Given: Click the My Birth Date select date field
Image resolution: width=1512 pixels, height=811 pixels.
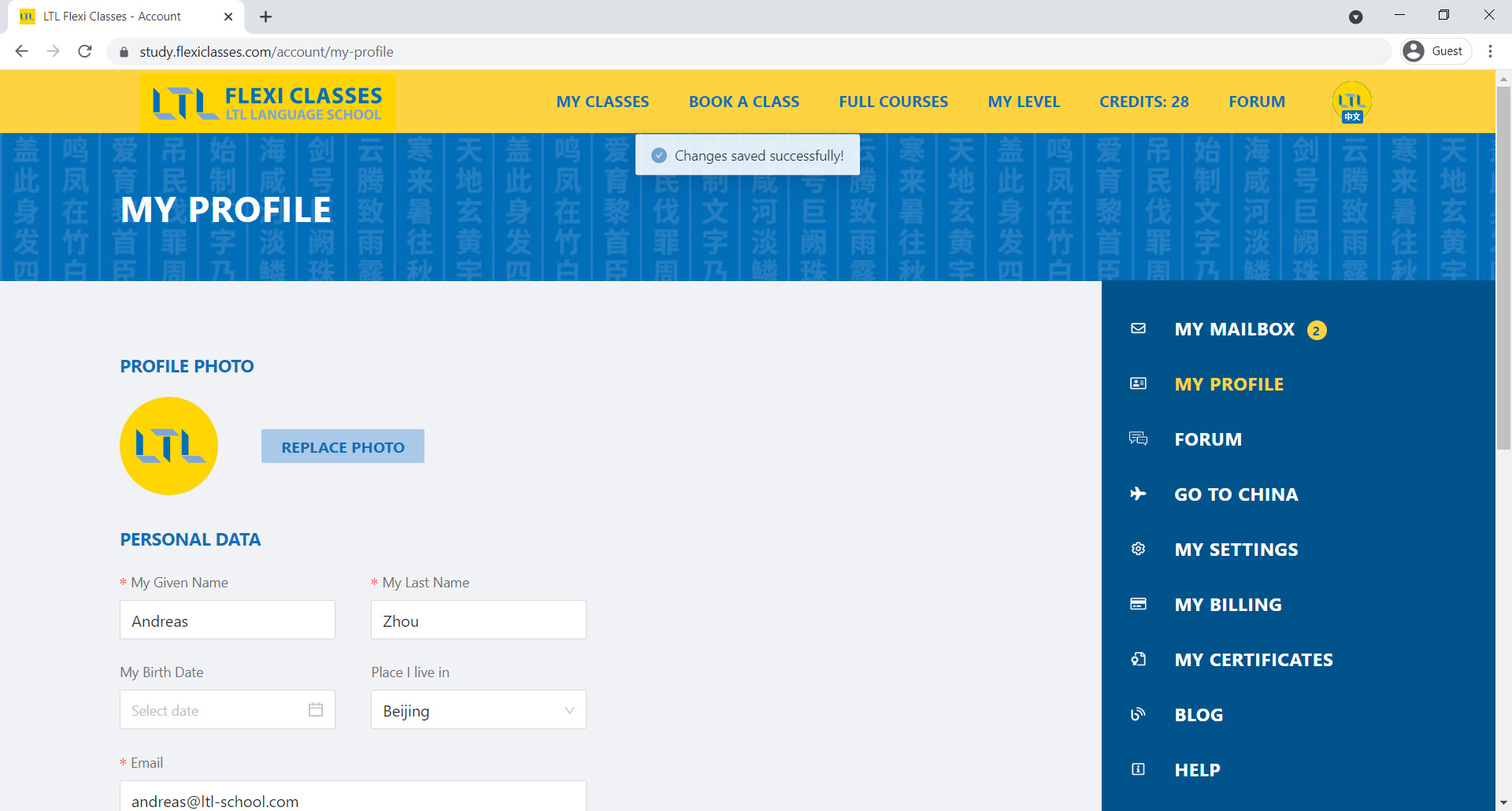Looking at the screenshot, I should 228,709.
